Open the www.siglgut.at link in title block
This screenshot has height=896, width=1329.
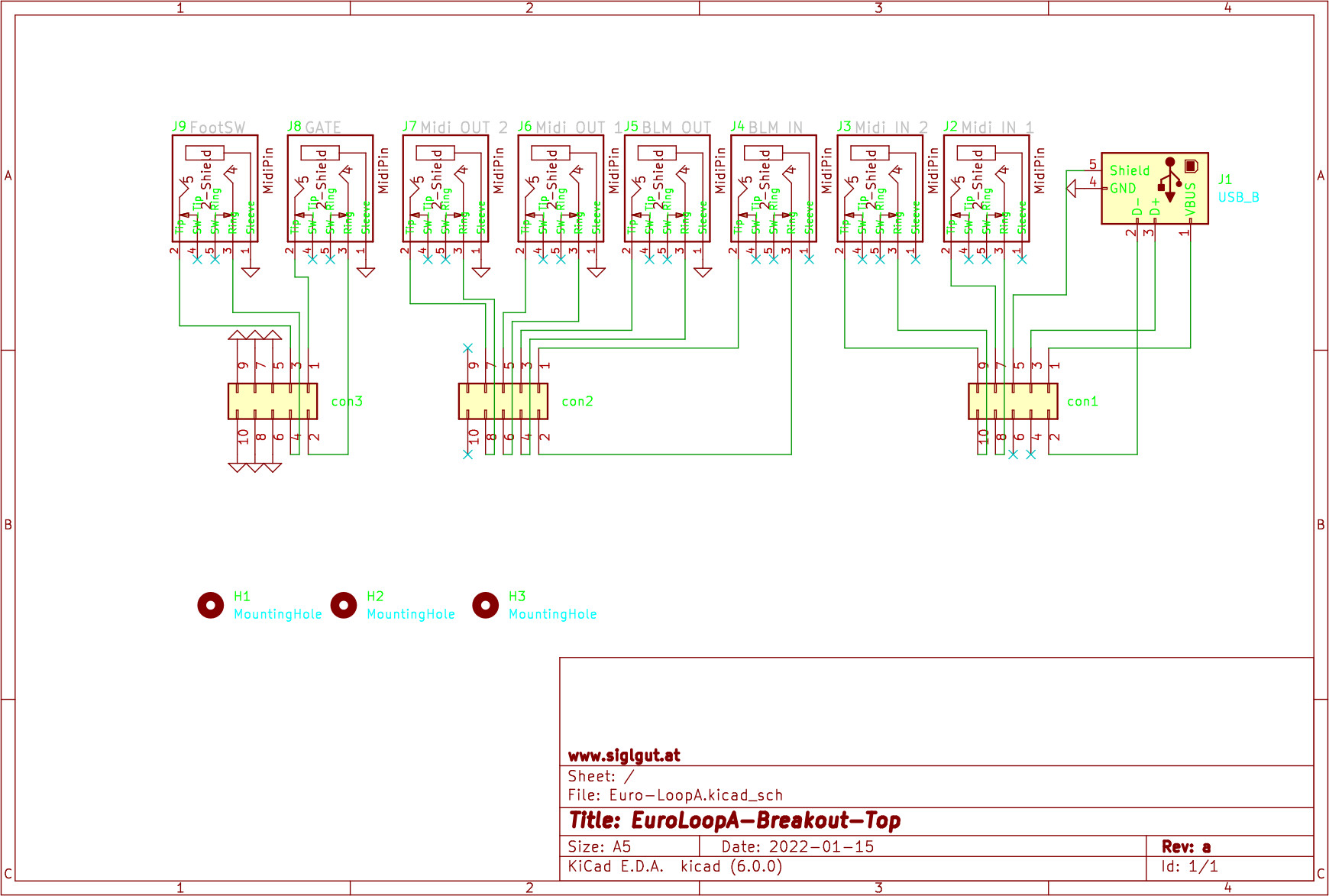pos(624,755)
